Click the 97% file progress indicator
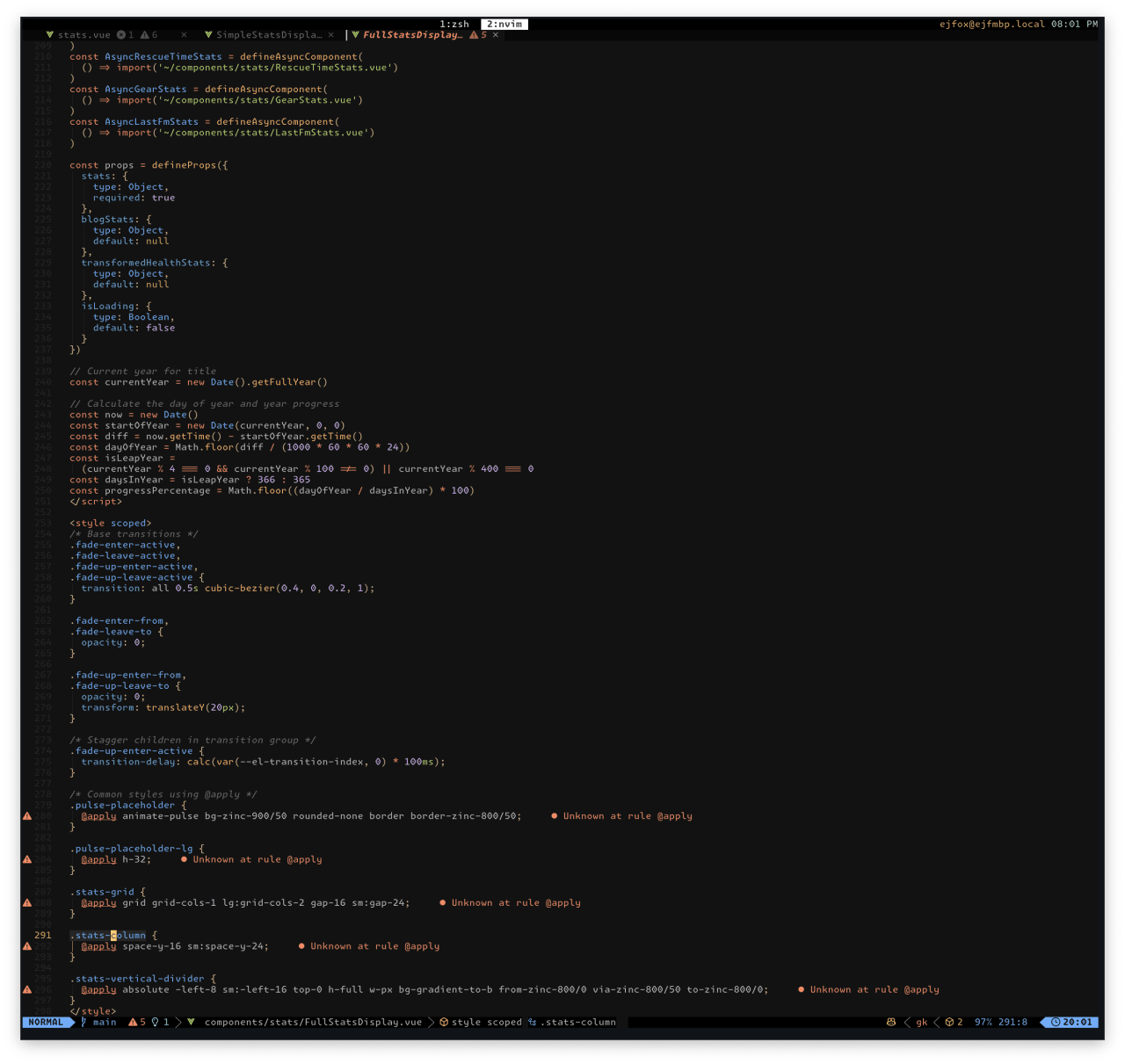The width and height of the screenshot is (1125, 1064). click(984, 1022)
